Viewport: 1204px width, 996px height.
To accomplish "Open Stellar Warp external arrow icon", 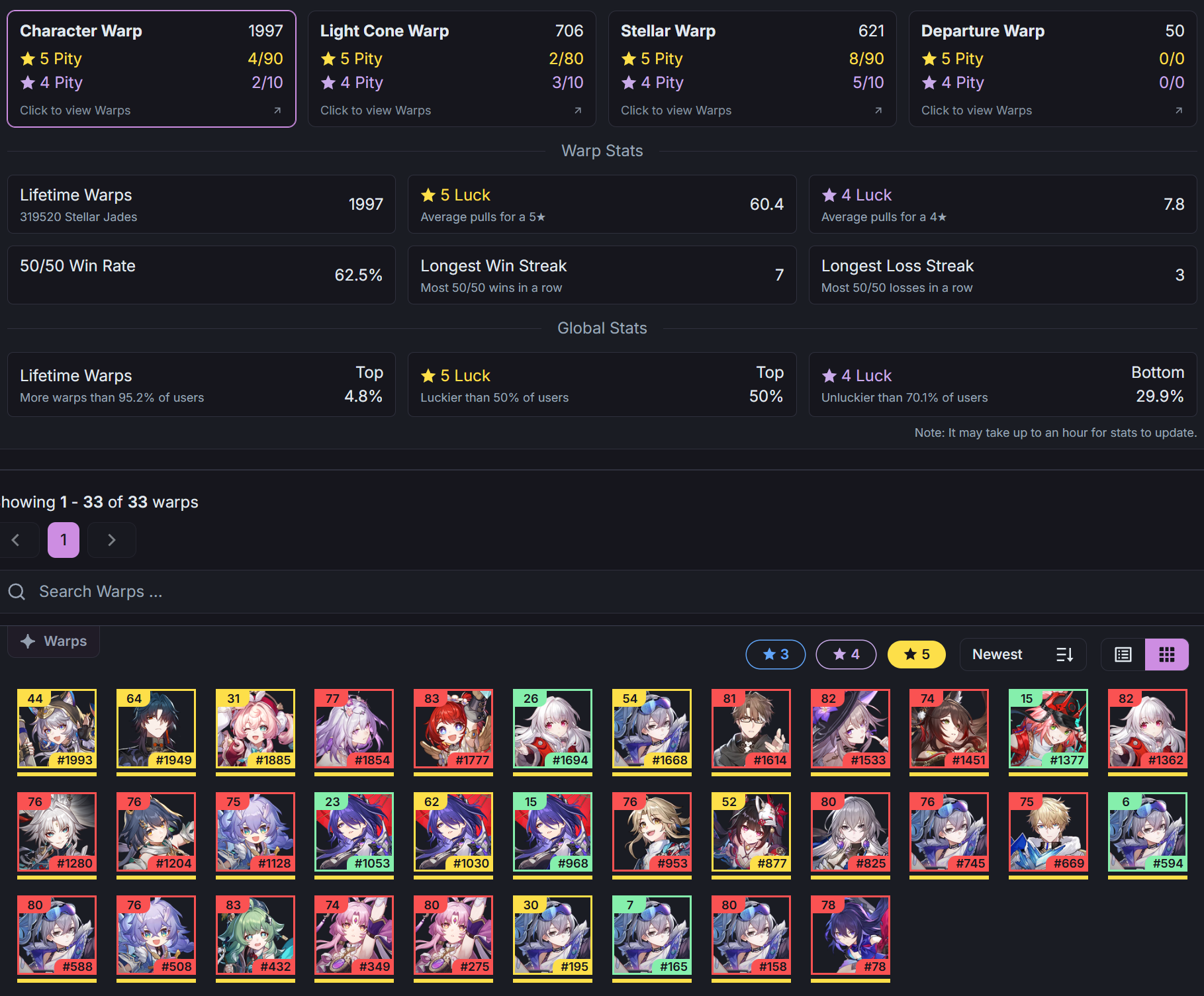I will (x=878, y=111).
